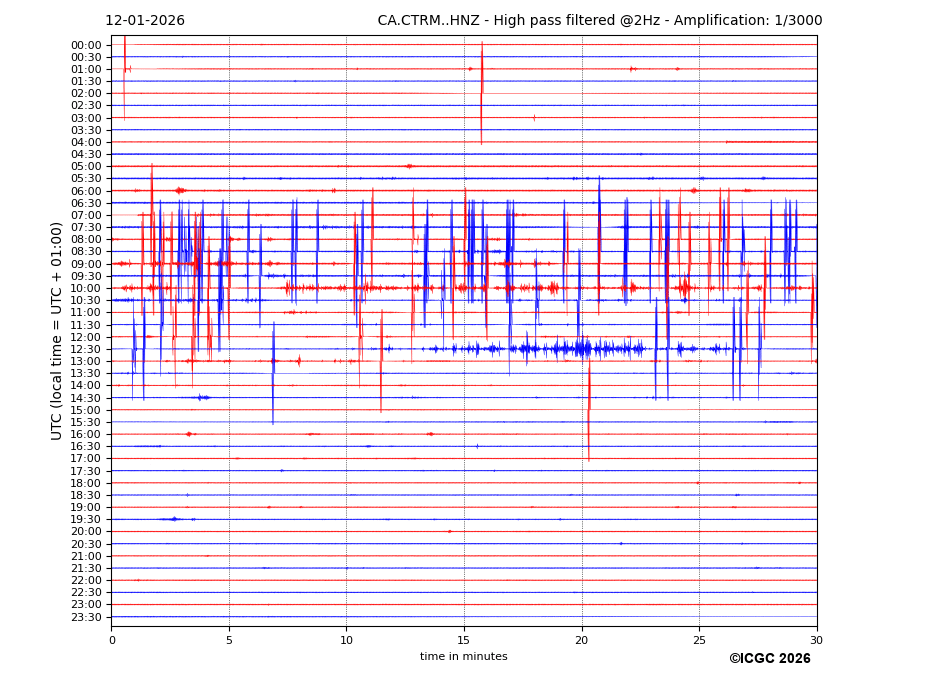927x696 pixels.
Task: Select the x-axis tick labeled 15
Action: pos(464,640)
